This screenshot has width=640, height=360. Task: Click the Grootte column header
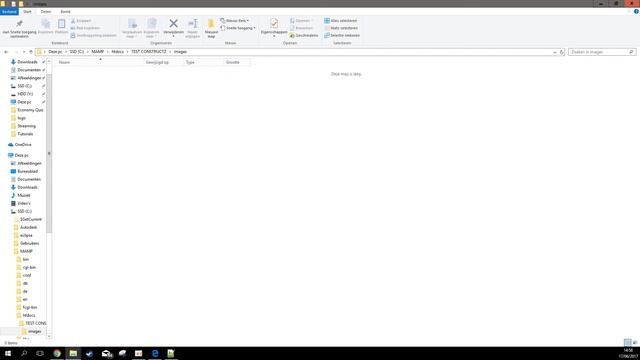(233, 62)
